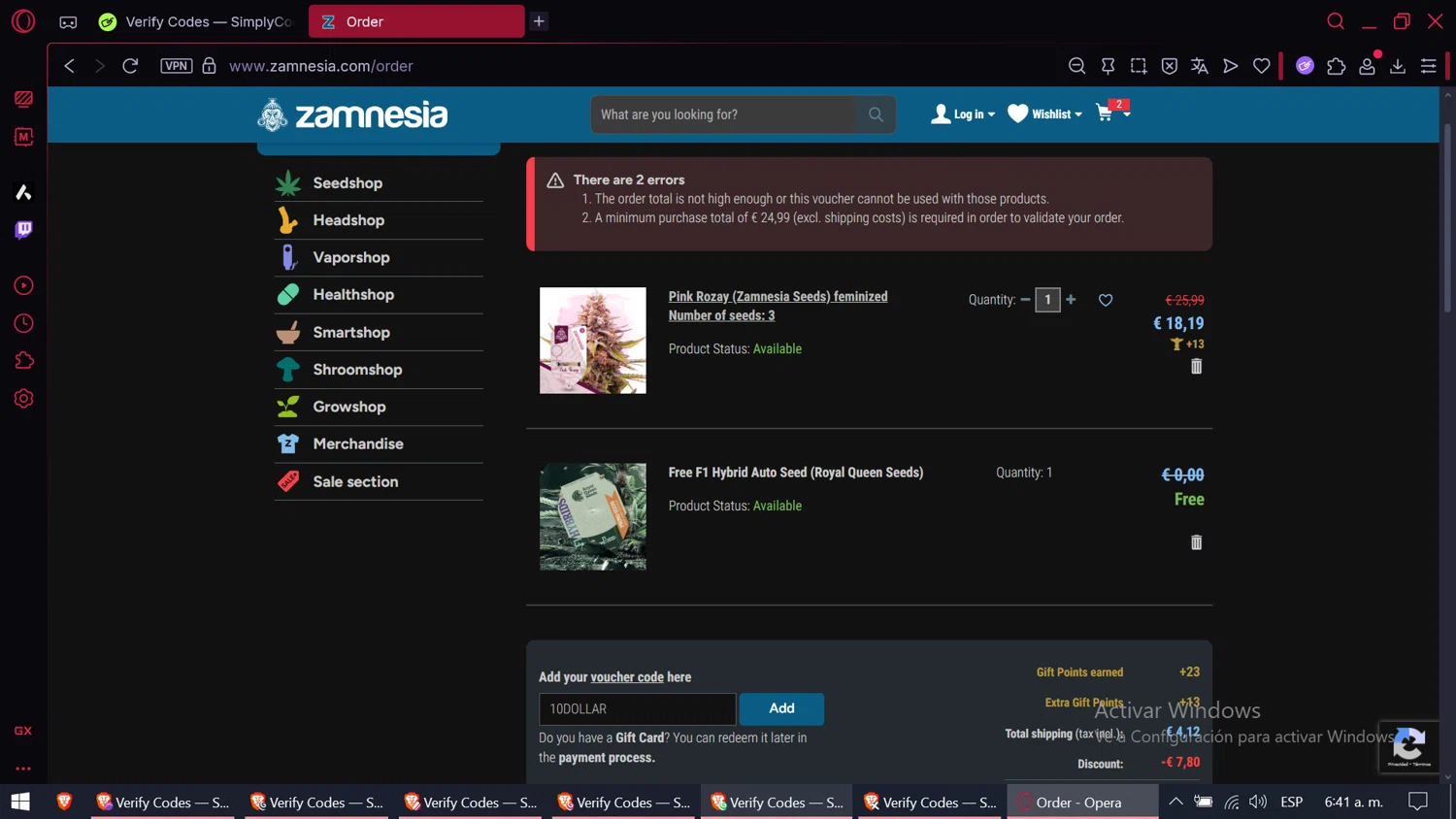Screen dimensions: 1456x819
Task: Show hidden system tray icons
Action: pyautogui.click(x=1175, y=802)
